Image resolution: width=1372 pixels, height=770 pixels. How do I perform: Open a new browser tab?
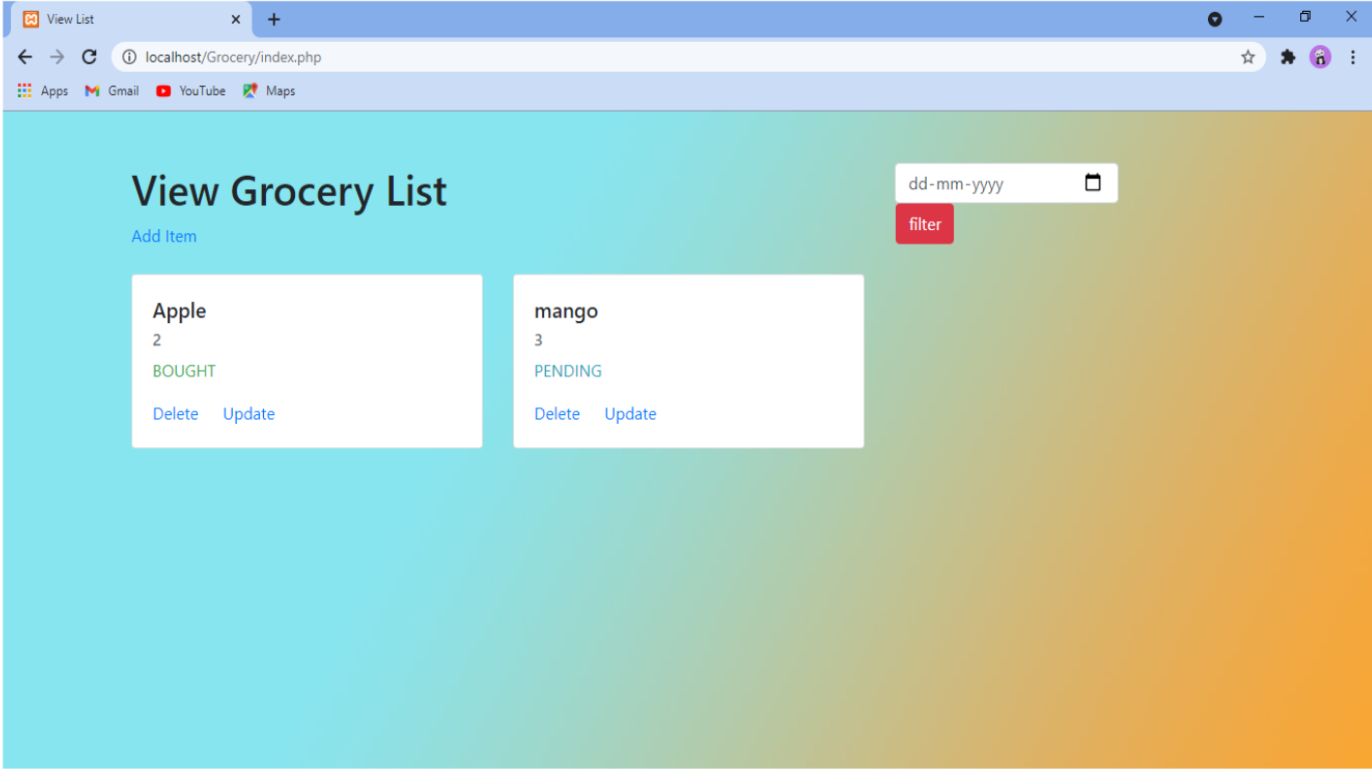[x=273, y=18]
